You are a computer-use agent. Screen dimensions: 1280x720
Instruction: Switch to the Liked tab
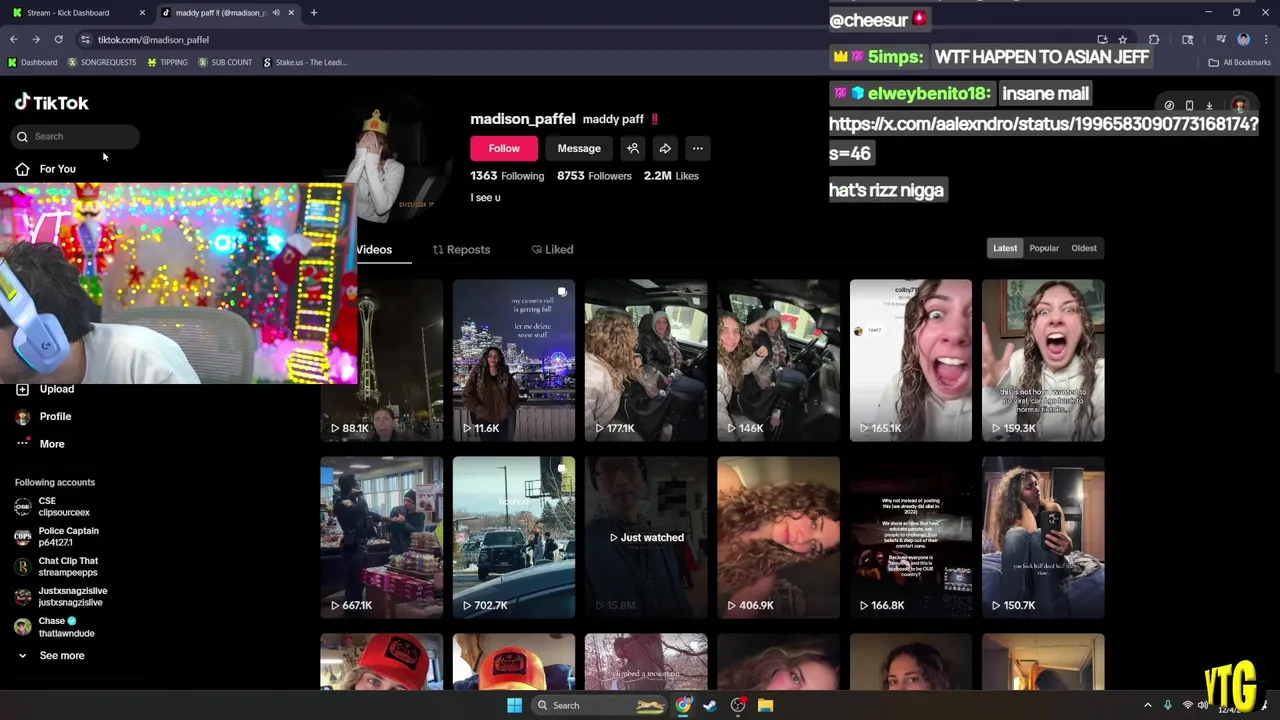click(x=552, y=249)
